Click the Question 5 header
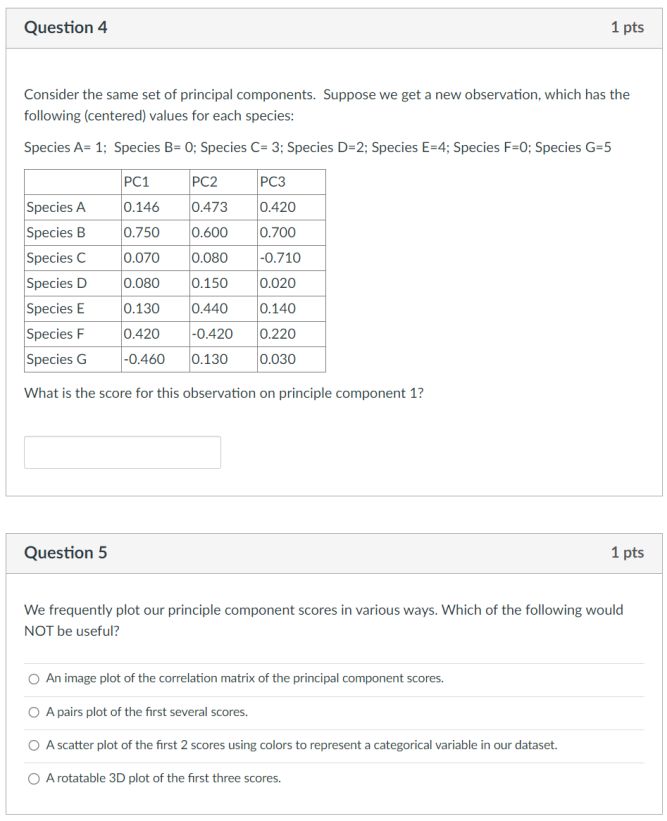The image size is (667, 821). (65, 552)
